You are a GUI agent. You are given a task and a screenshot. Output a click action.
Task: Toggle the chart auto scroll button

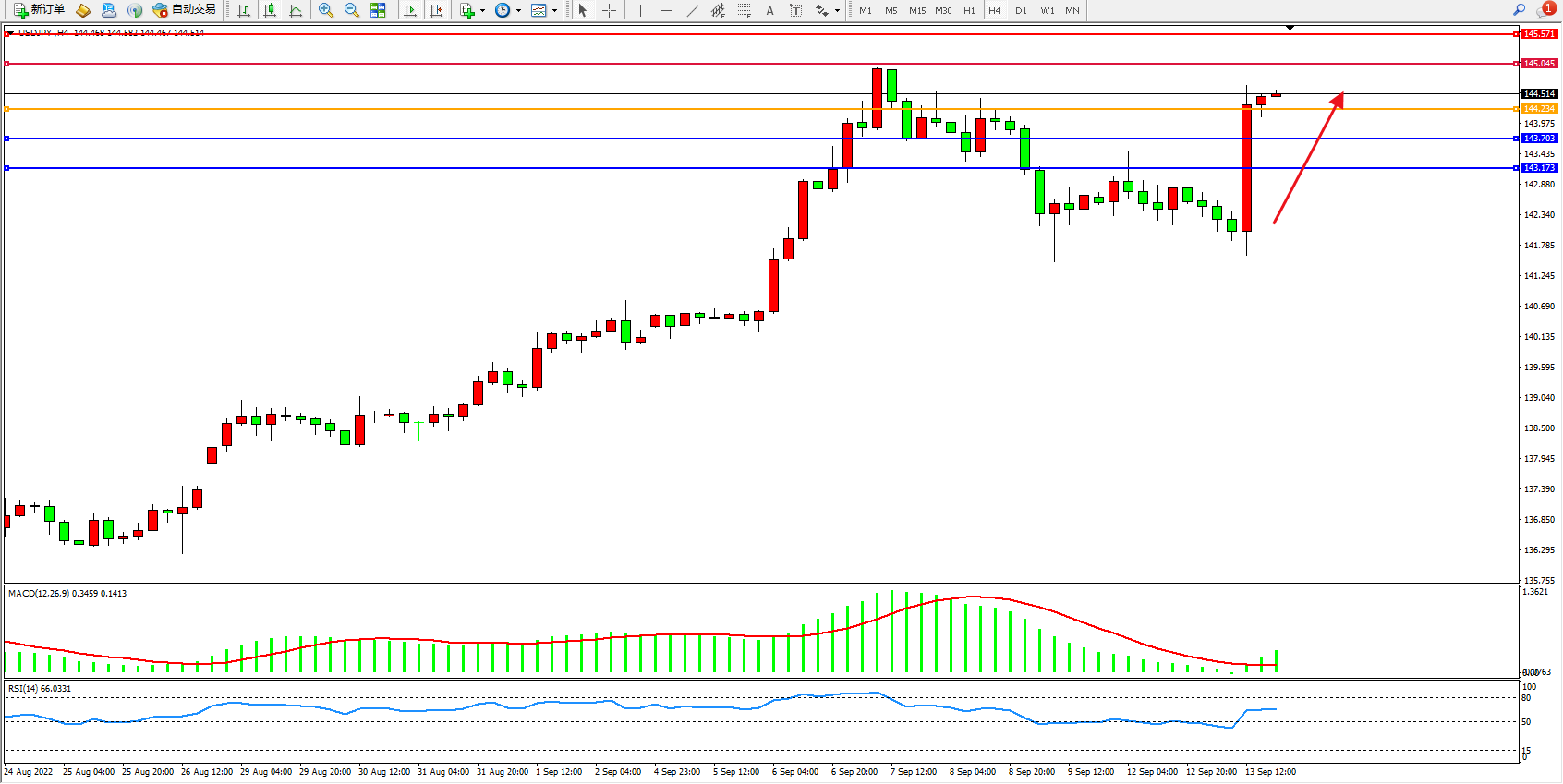click(x=410, y=10)
